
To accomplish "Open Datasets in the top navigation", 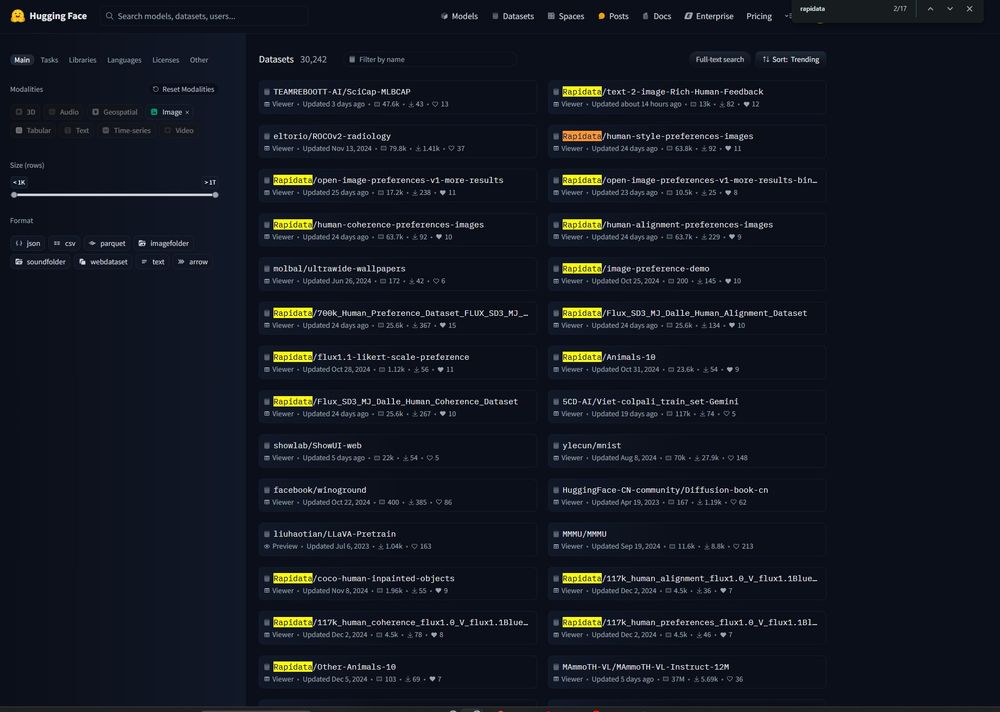I will click(x=513, y=16).
